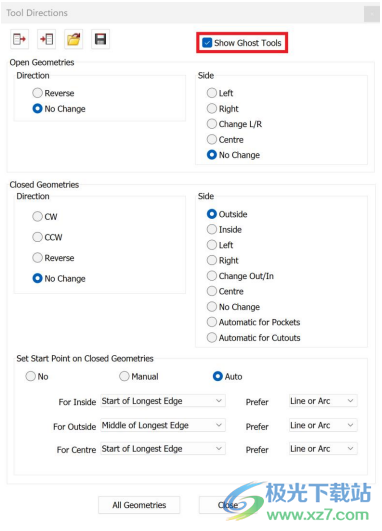382x531 pixels.
Task: Click the export settings icon
Action: click(19, 39)
